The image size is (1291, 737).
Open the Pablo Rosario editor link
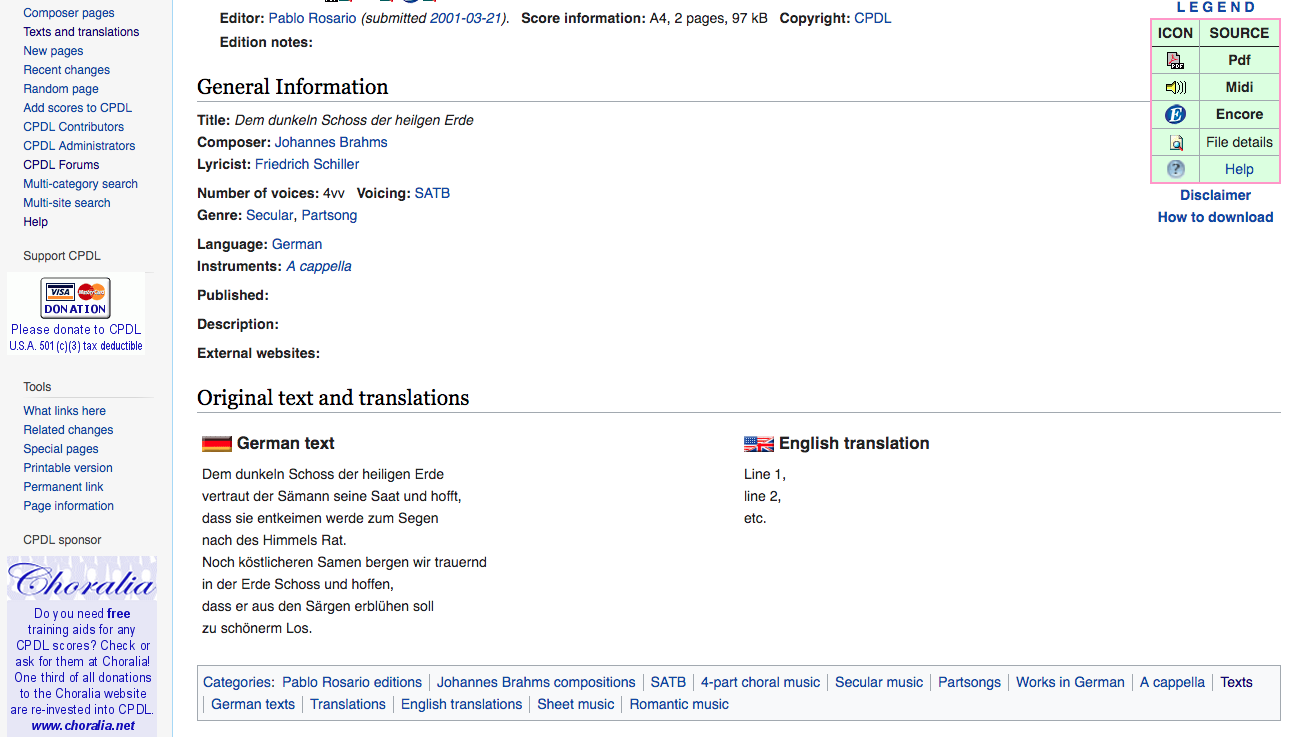[x=312, y=18]
